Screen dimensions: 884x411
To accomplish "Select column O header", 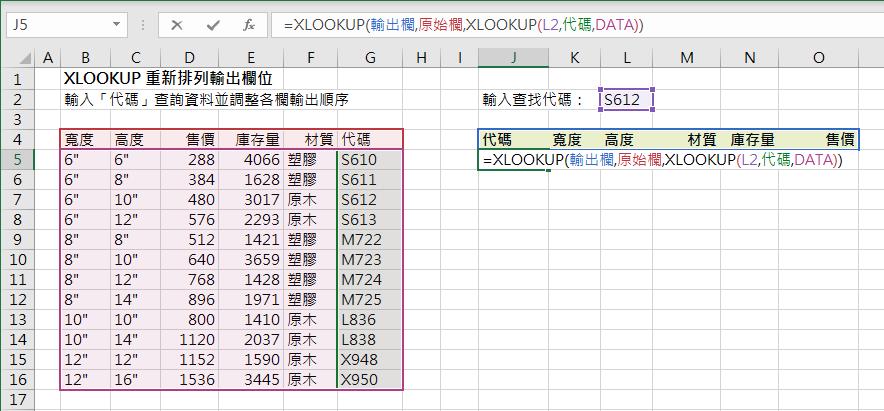I will 819,58.
